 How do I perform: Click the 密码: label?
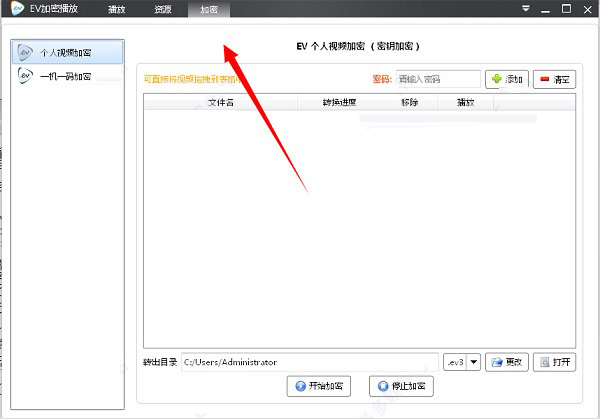382,79
